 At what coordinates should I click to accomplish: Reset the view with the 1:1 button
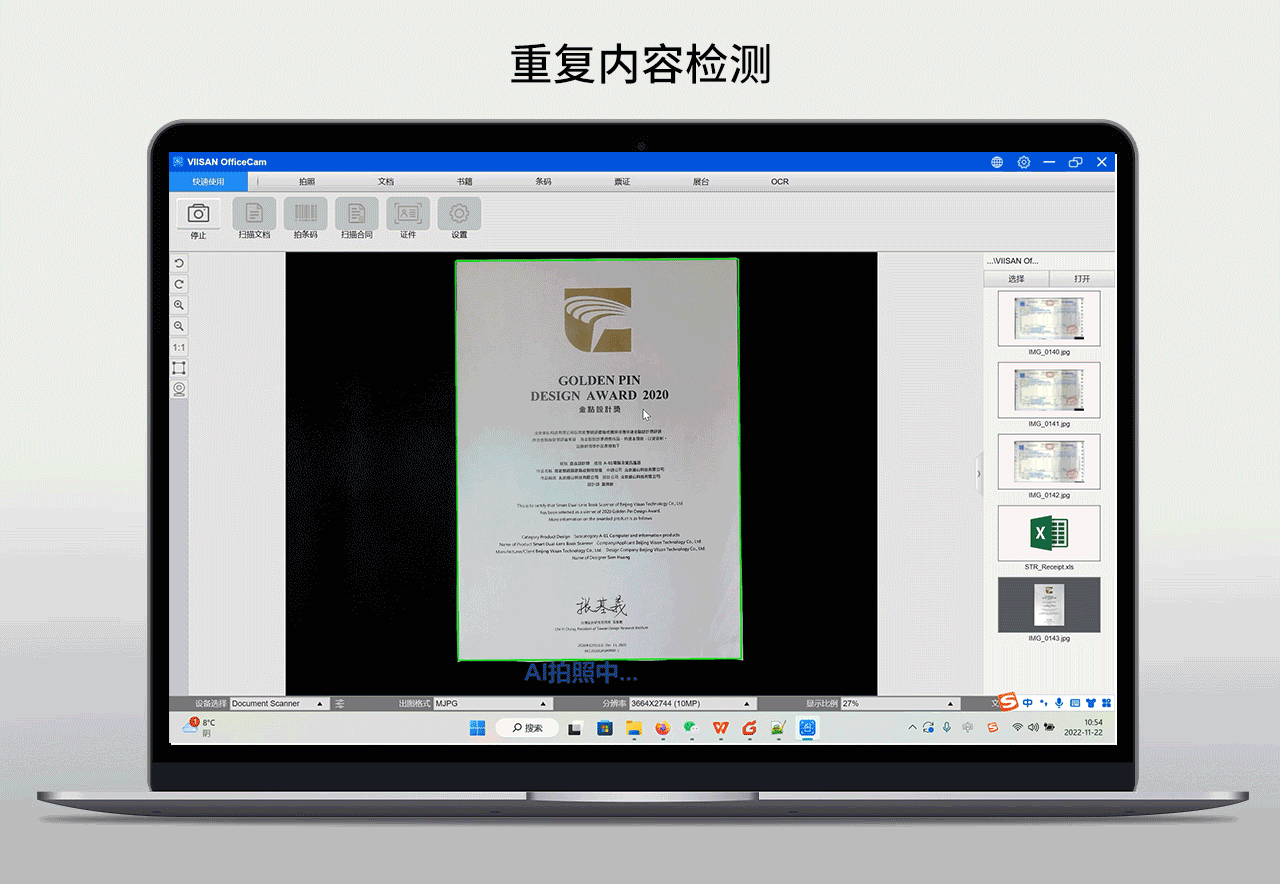[179, 347]
